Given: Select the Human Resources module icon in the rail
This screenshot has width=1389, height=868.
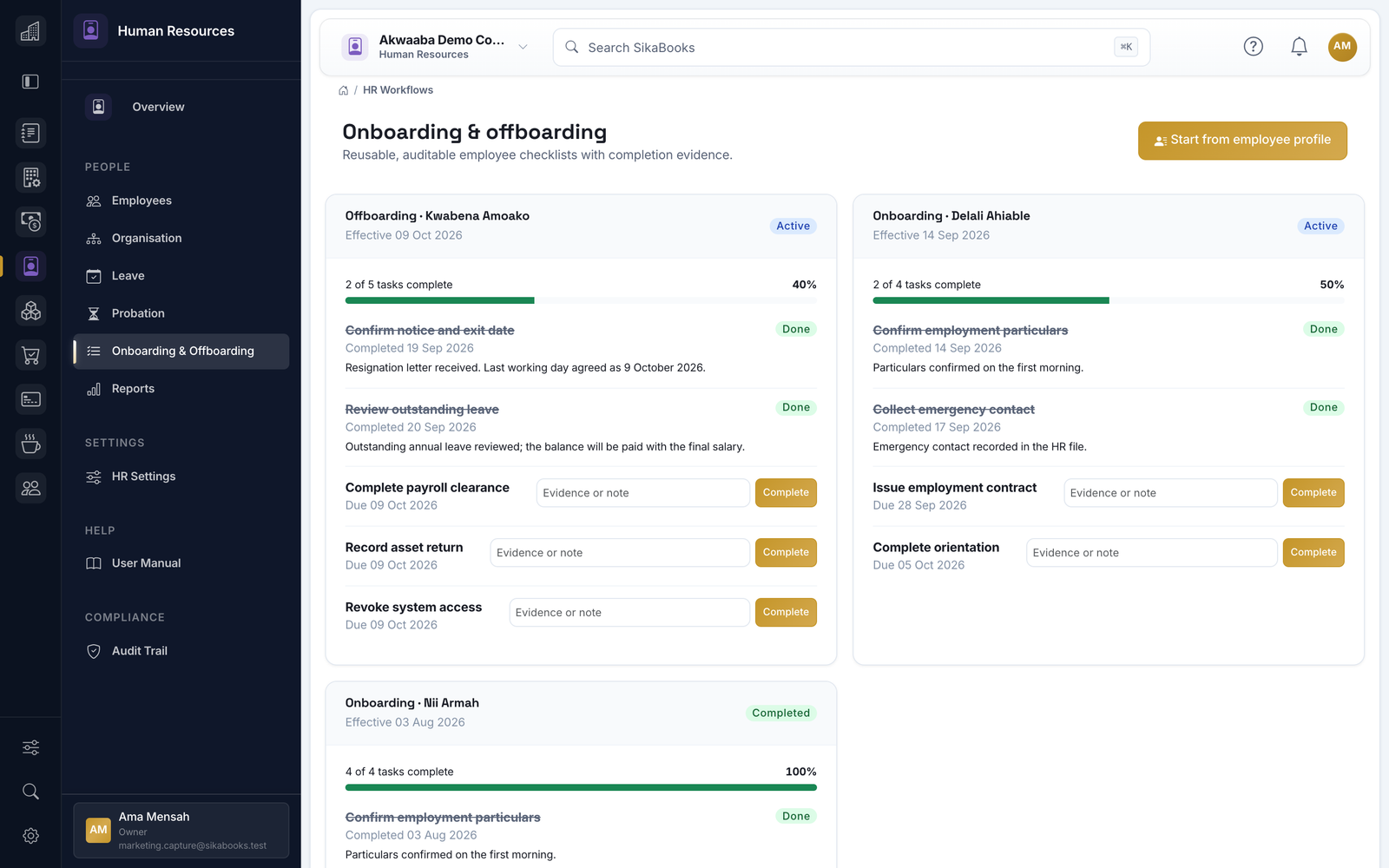Looking at the screenshot, I should pos(30,266).
